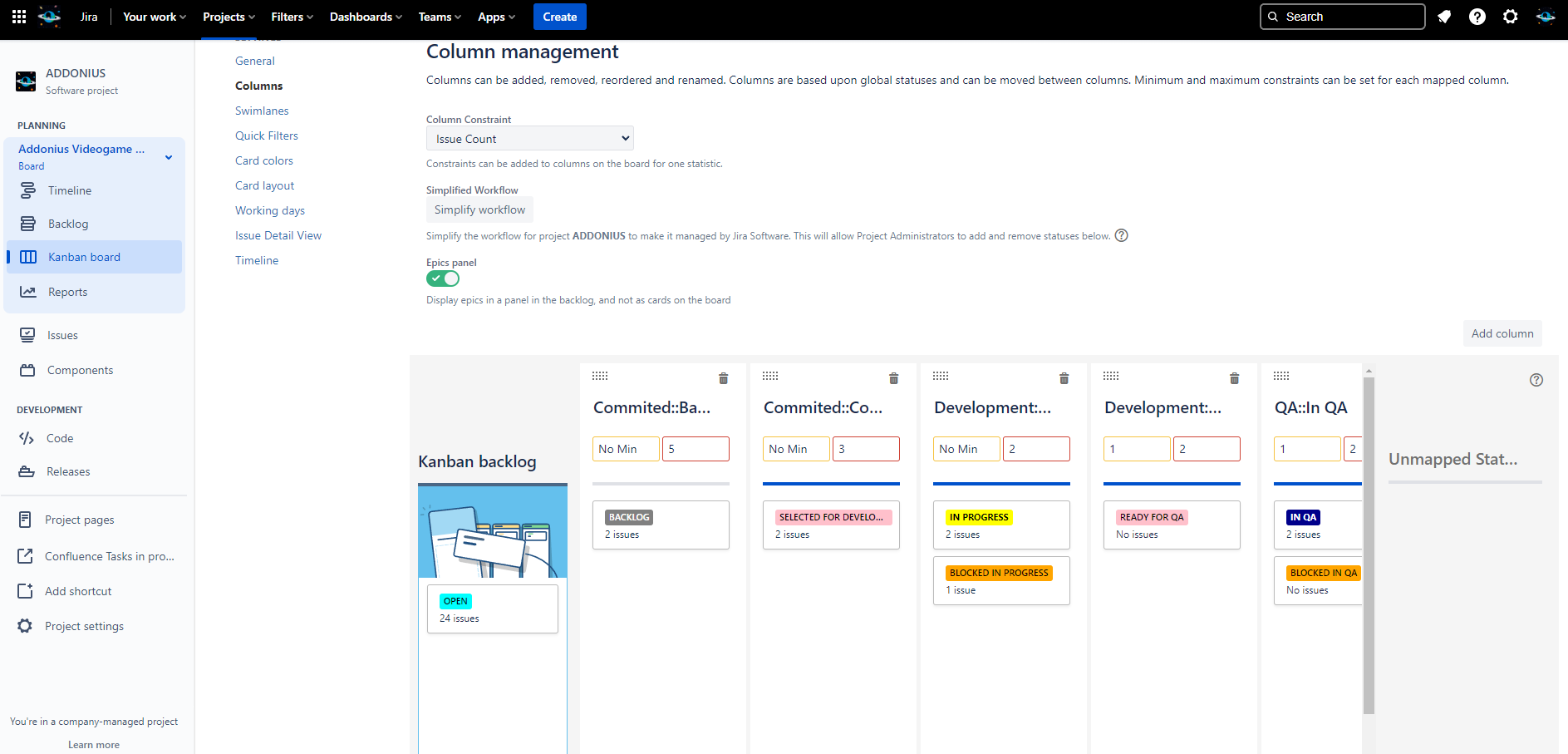Disable the Epics panel toggle
The width and height of the screenshot is (1568, 754).
pos(442,278)
